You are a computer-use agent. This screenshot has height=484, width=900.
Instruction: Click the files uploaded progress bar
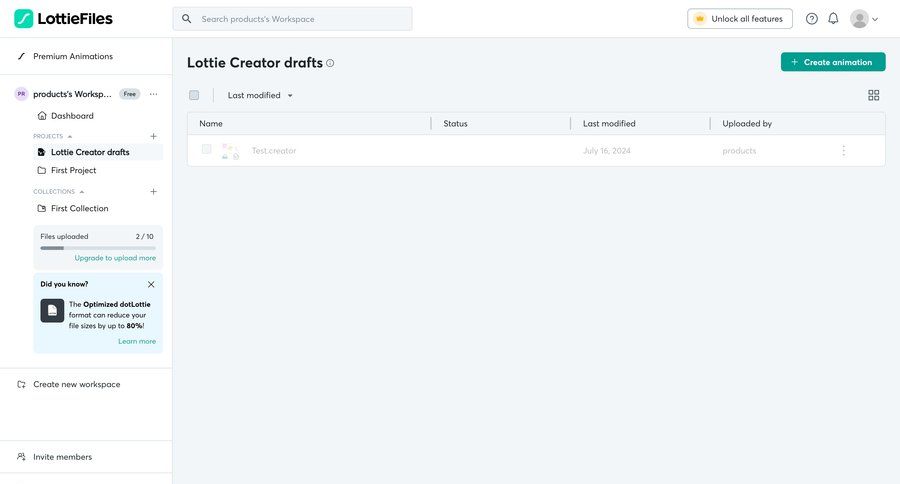pos(98,248)
